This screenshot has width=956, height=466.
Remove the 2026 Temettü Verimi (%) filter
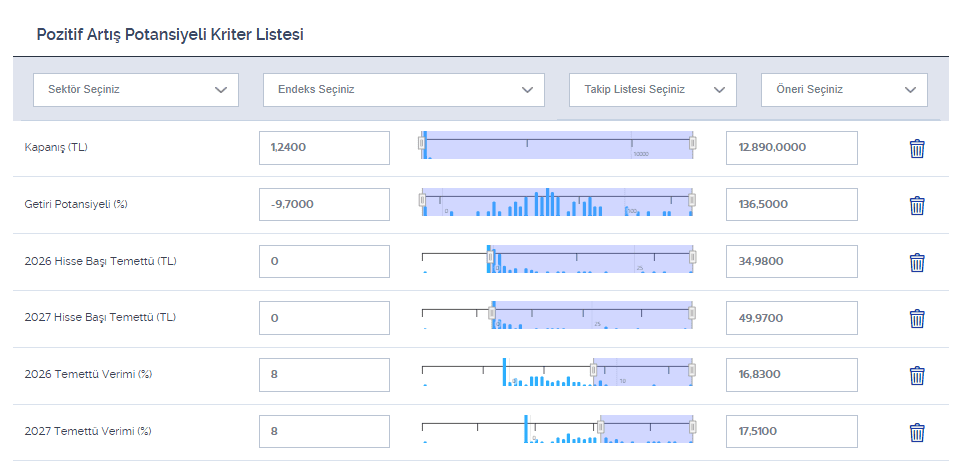pyautogui.click(x=916, y=376)
